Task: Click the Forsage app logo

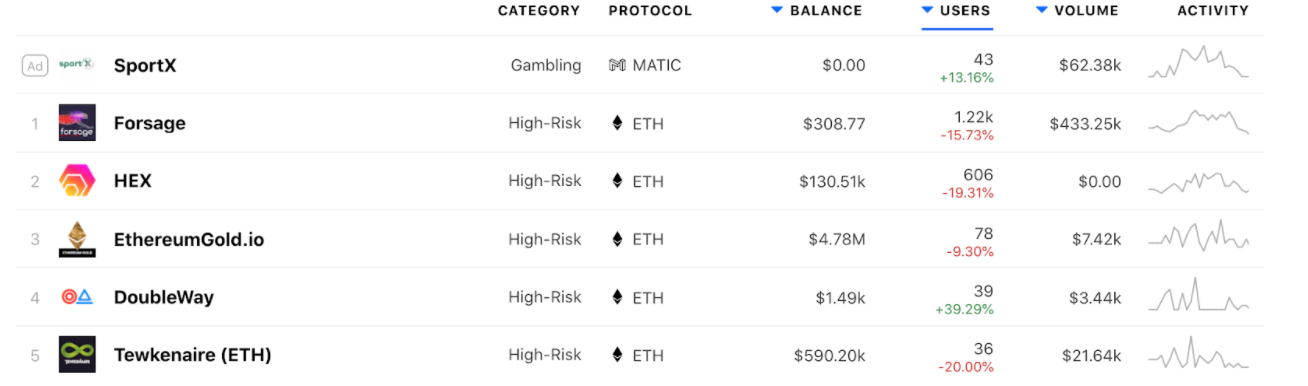Action: click(77, 123)
